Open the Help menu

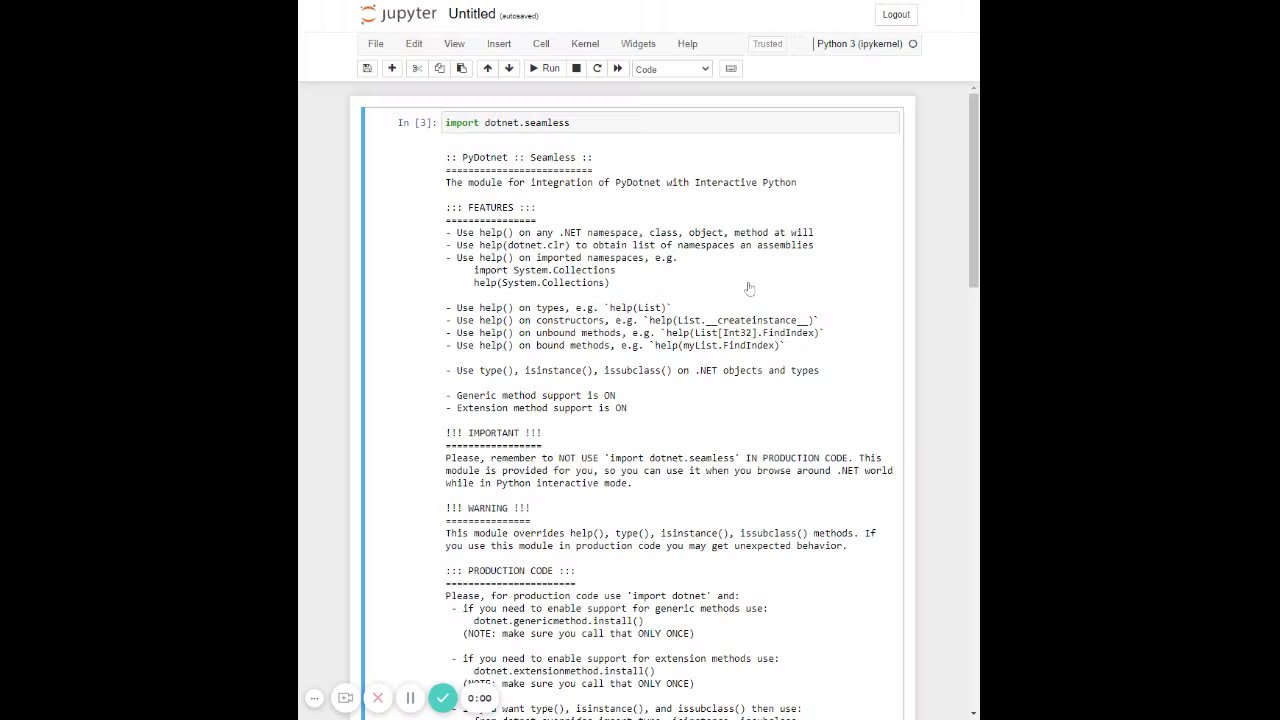687,44
